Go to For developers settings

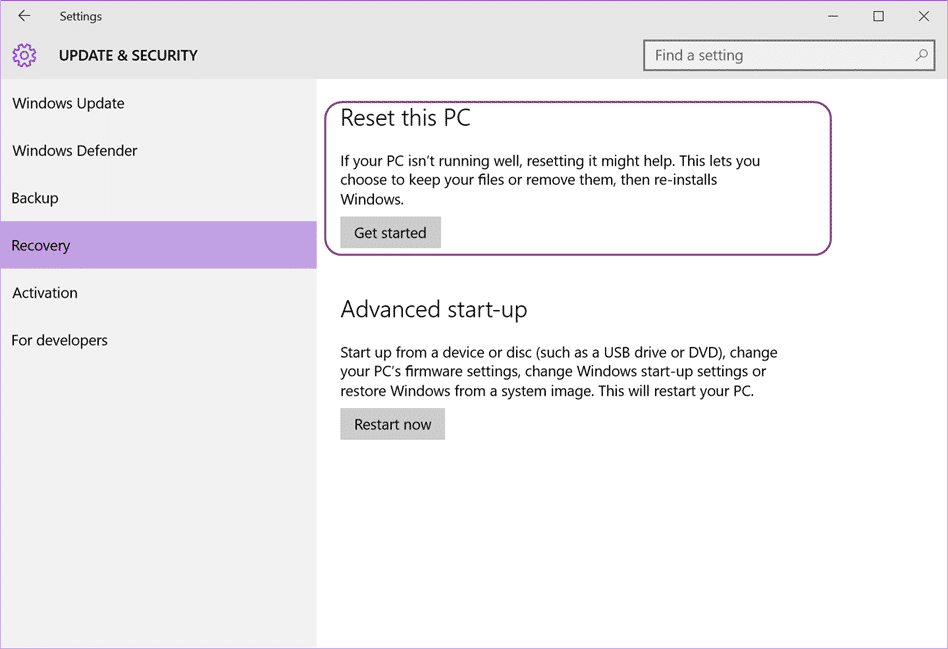click(158, 340)
